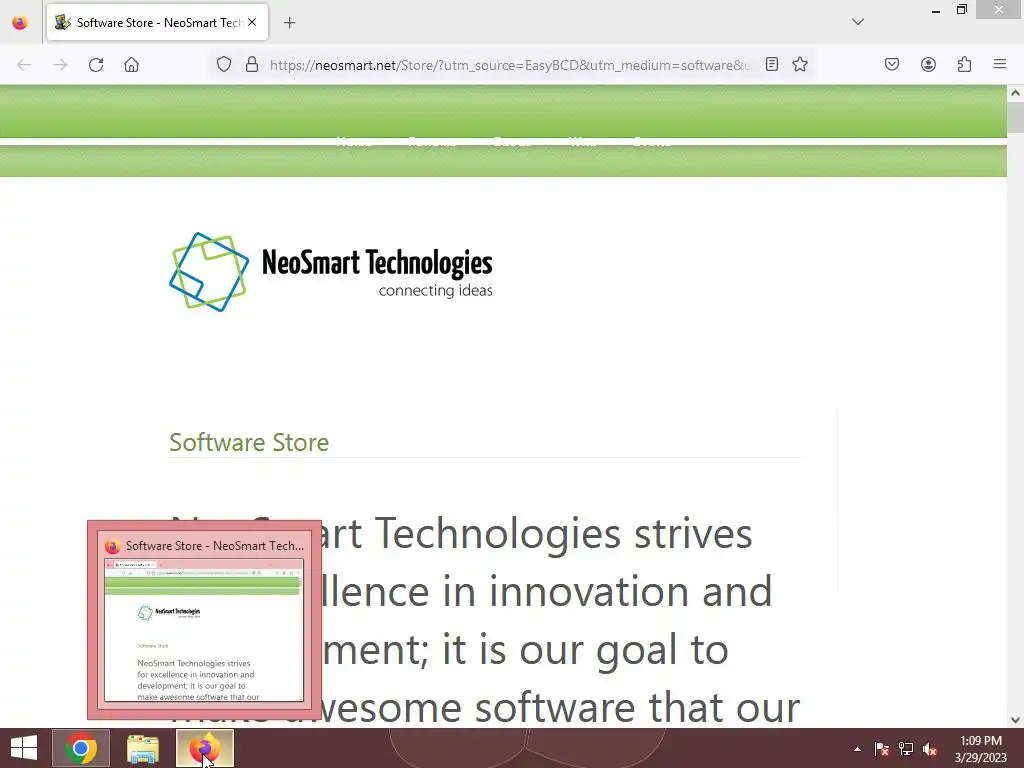
Task: Click Firefox taskbar icon
Action: pyautogui.click(x=204, y=748)
